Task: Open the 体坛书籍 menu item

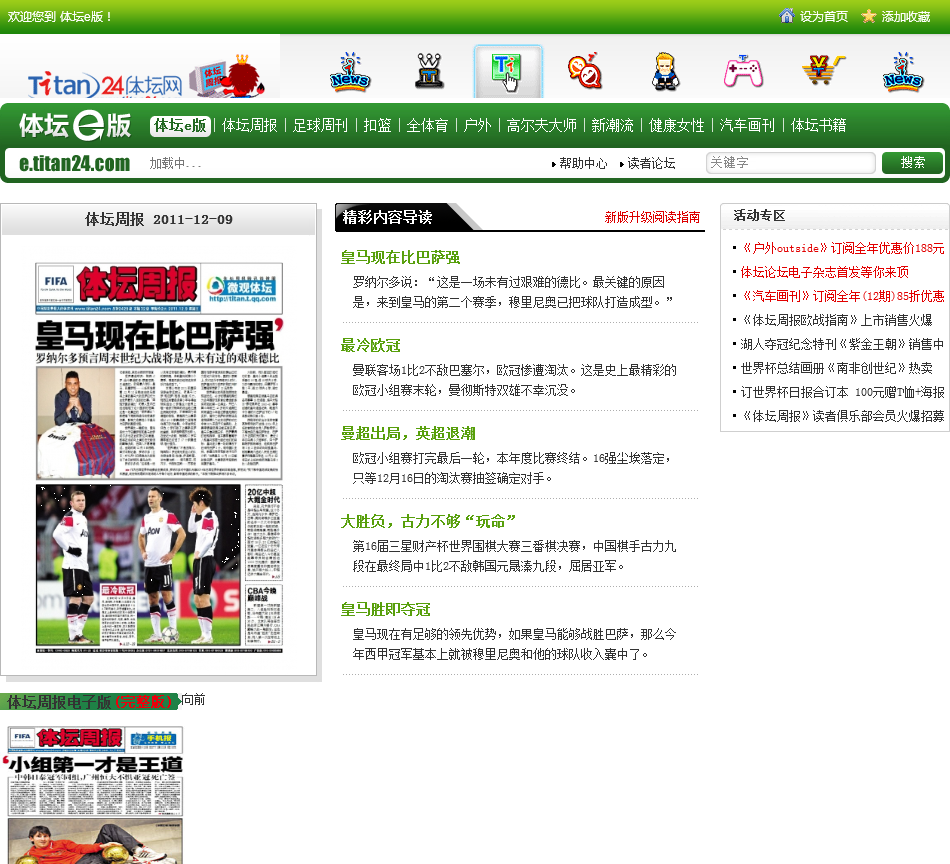Action: (819, 125)
